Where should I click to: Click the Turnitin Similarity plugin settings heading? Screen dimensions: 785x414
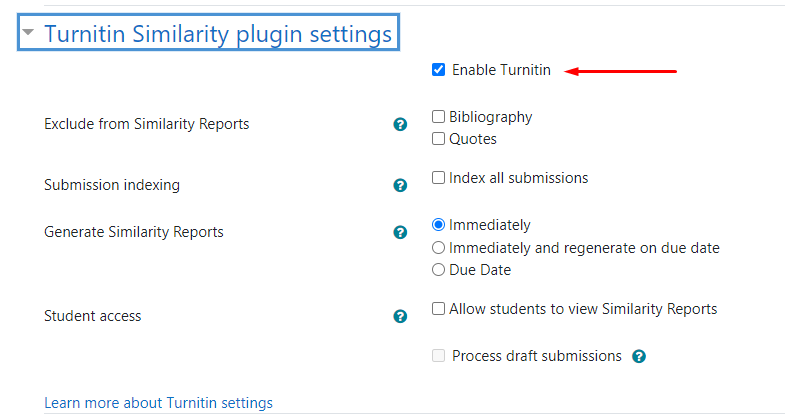coord(218,34)
